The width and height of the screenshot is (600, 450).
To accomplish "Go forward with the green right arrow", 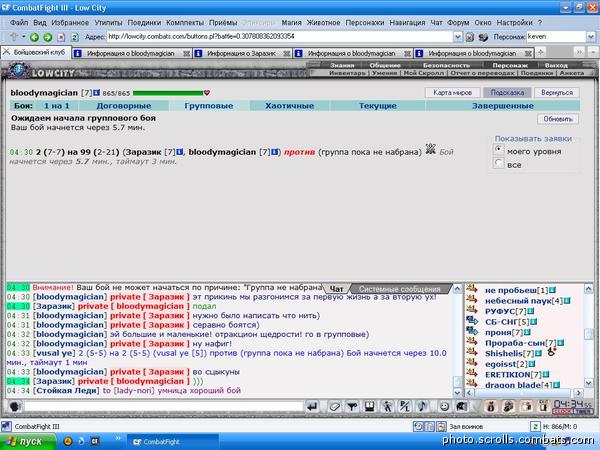I will [x=47, y=37].
